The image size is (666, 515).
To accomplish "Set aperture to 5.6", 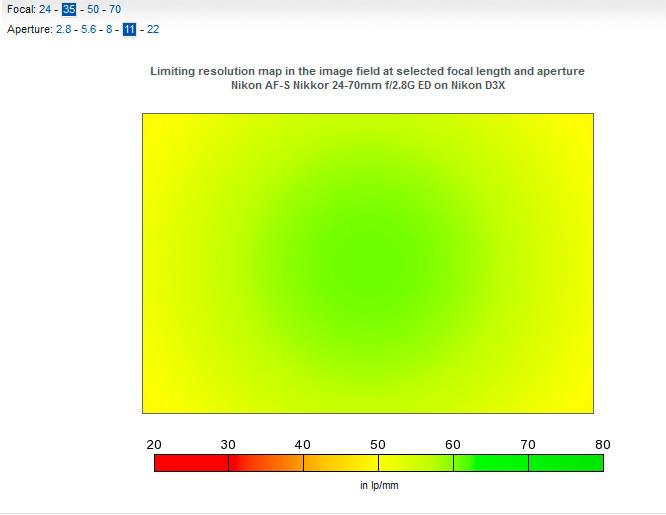I will 89,29.
